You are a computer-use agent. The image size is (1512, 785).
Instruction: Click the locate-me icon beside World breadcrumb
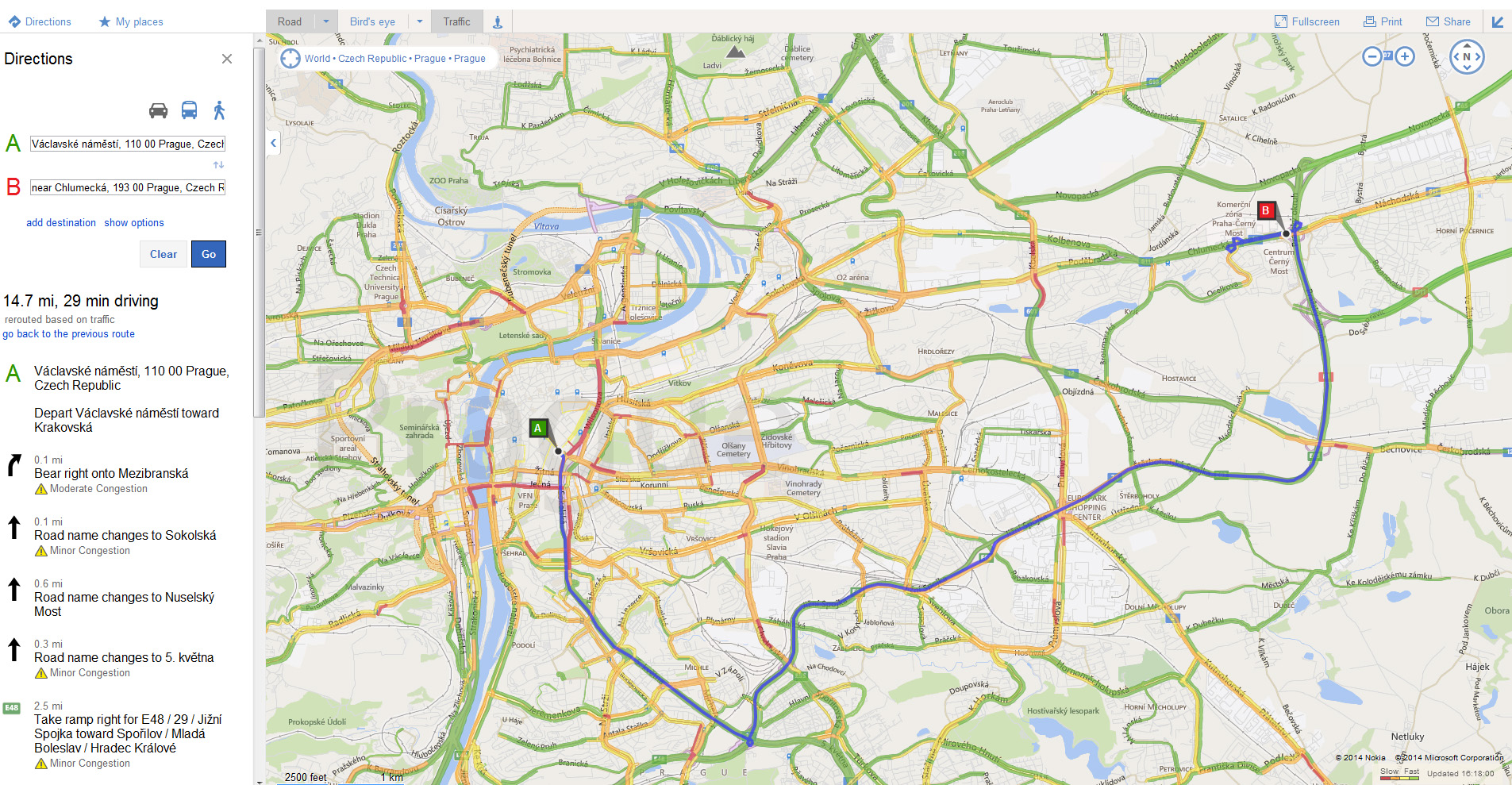(290, 59)
